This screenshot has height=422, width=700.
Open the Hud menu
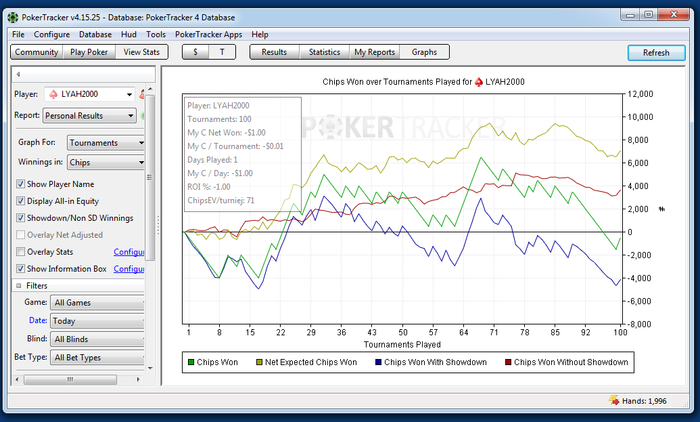129,34
